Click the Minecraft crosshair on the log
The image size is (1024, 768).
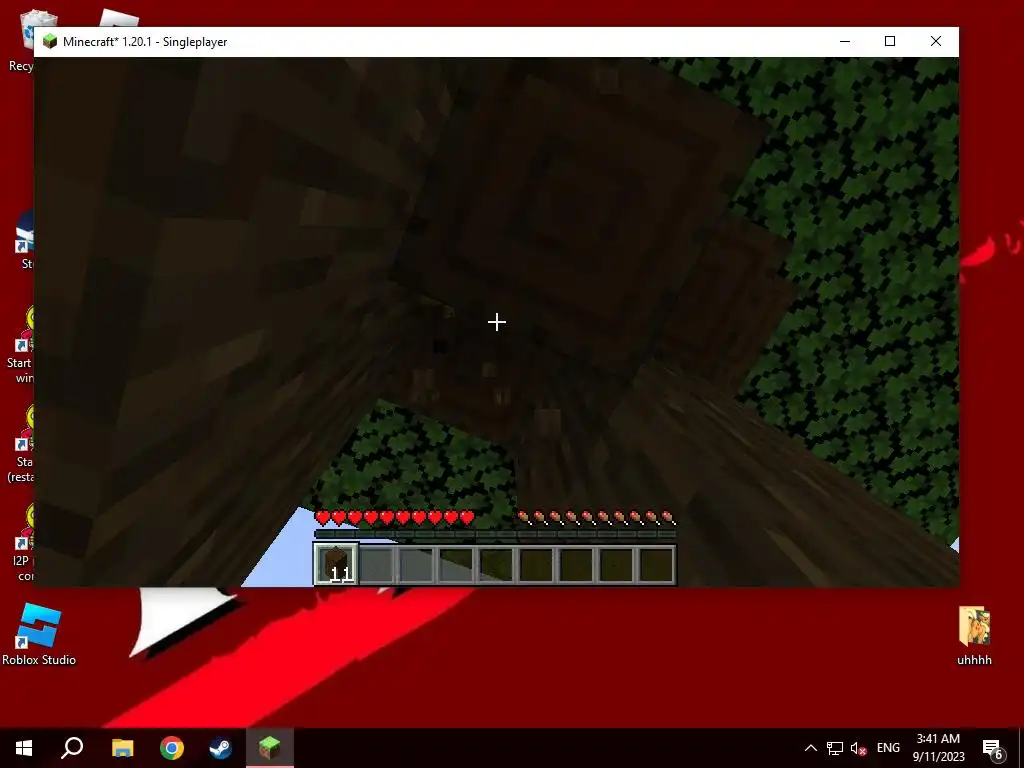pyautogui.click(x=496, y=321)
